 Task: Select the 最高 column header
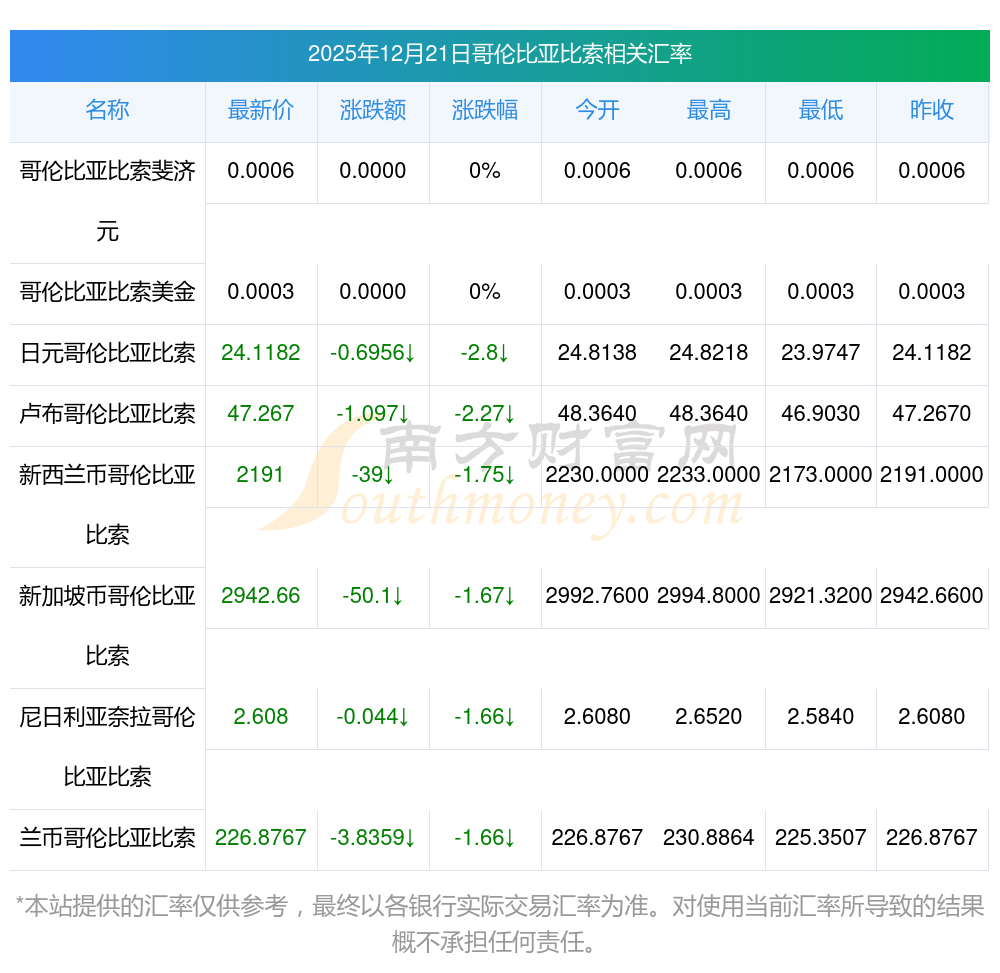pyautogui.click(x=708, y=110)
